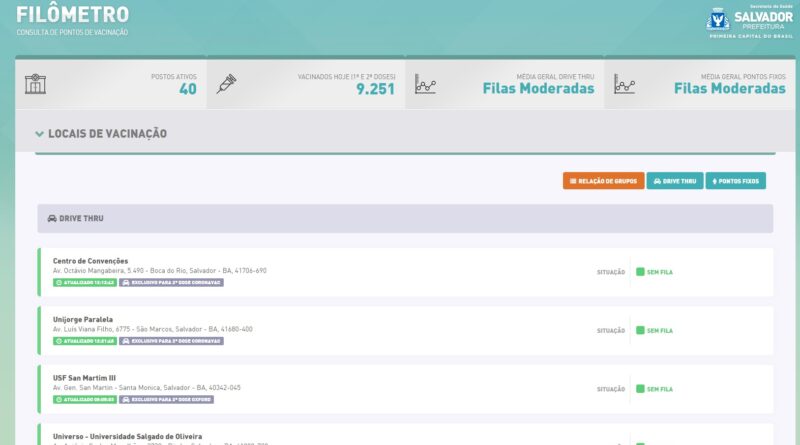This screenshot has height=445, width=800.
Task: Click the green status square for USF San Martim III
Action: click(x=638, y=388)
